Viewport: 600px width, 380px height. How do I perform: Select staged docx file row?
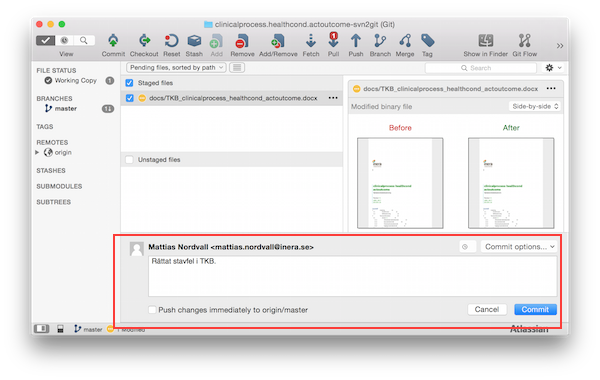click(232, 98)
